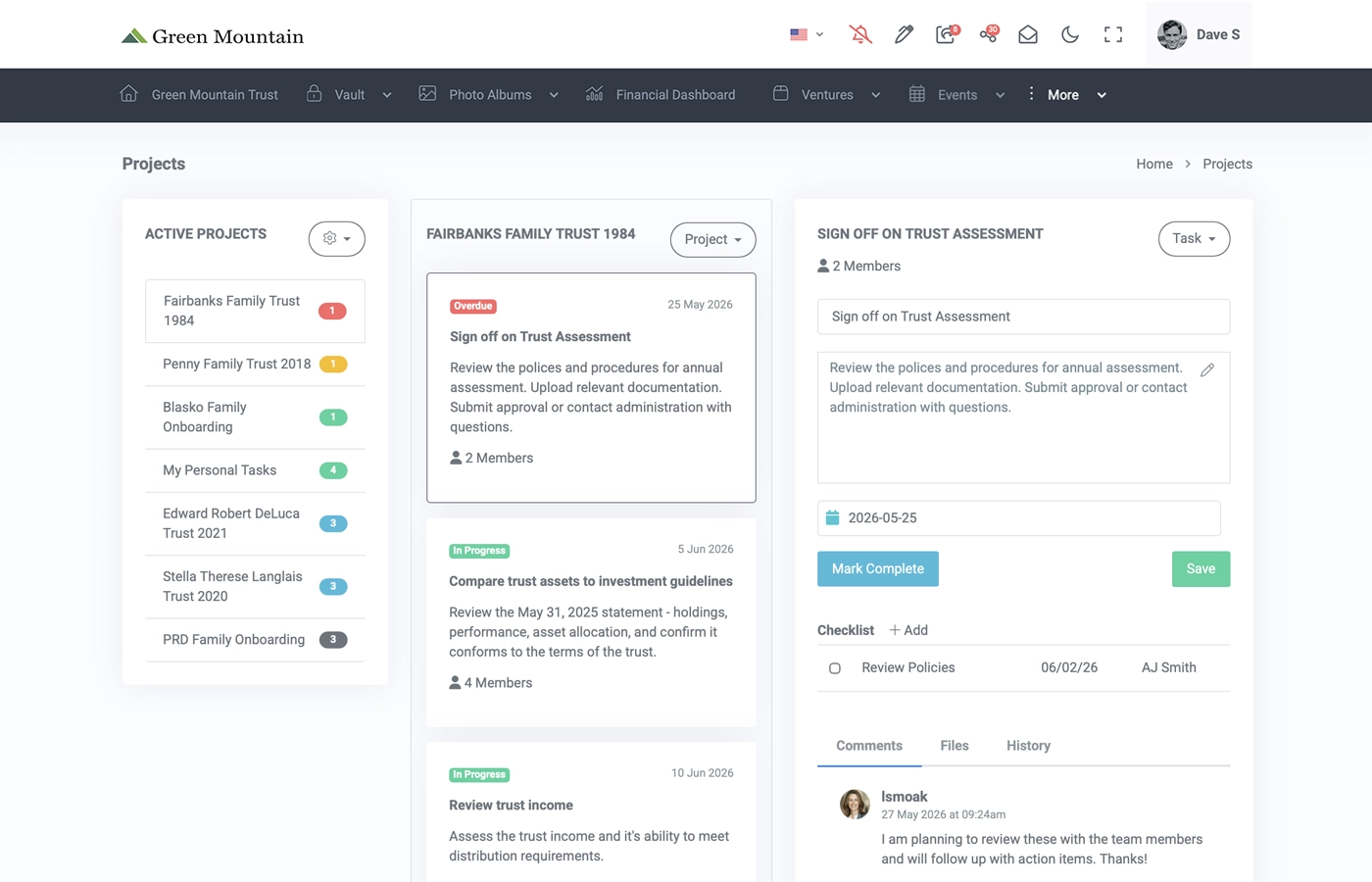Viewport: 1372px width, 882px height.
Task: Open the connections icon with red badge
Action: [988, 34]
